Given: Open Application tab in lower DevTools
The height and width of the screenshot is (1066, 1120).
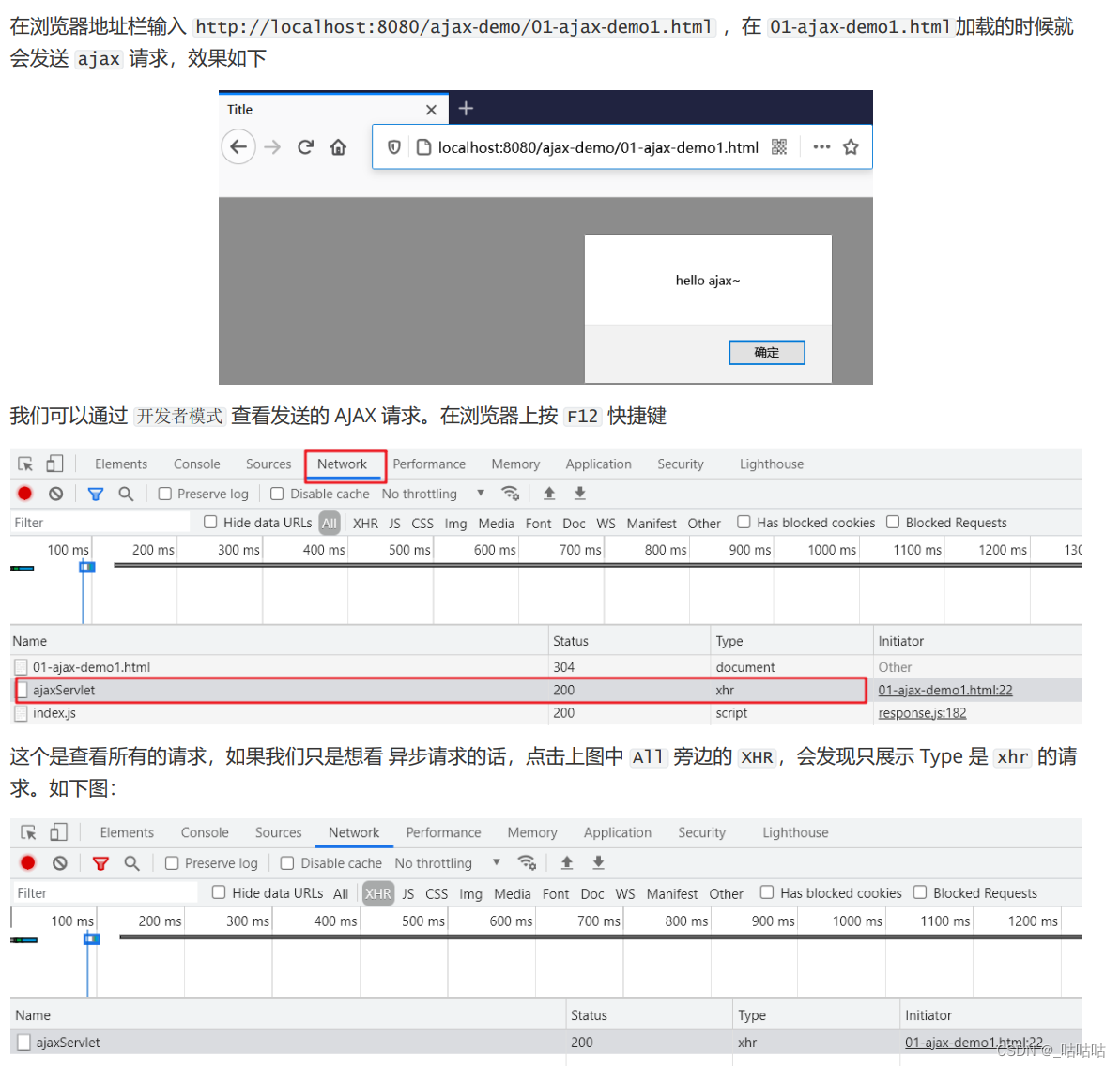Looking at the screenshot, I should 617,832.
